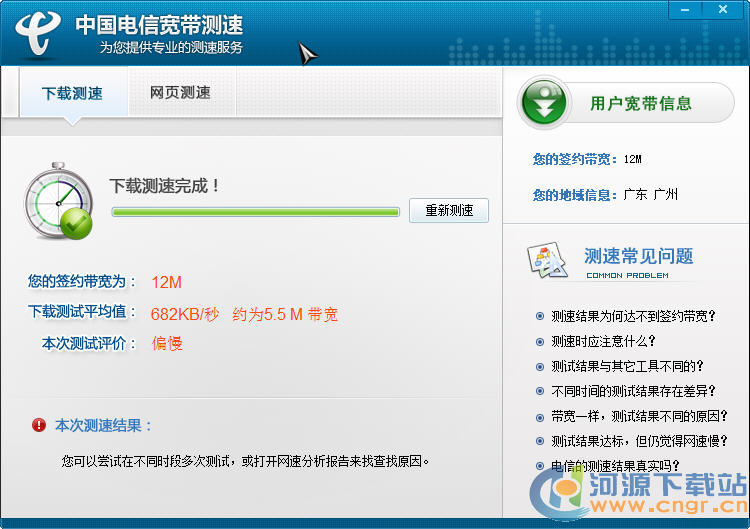
Task: Click the 您的地域信息: label
Action: [x=575, y=195]
